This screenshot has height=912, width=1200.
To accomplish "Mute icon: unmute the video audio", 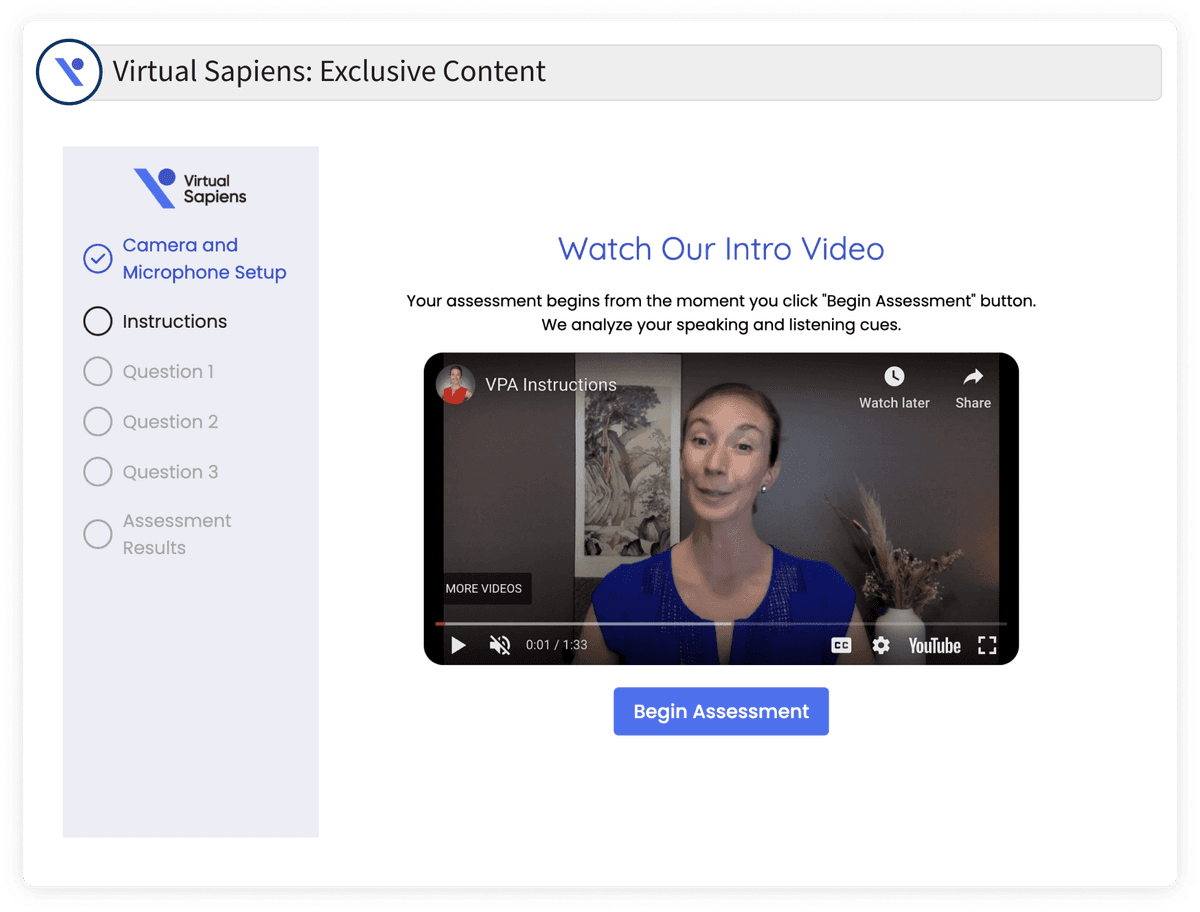I will tap(499, 645).
